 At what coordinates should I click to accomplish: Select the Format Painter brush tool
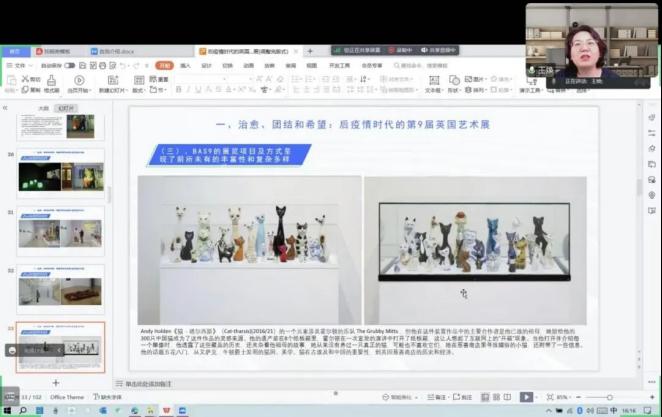(x=52, y=80)
